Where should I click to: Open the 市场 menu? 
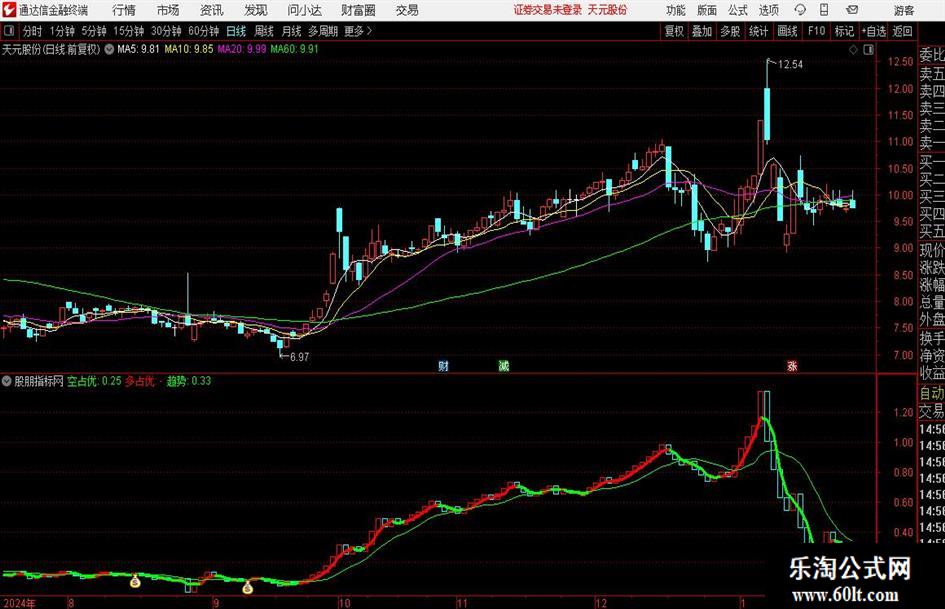pos(168,10)
